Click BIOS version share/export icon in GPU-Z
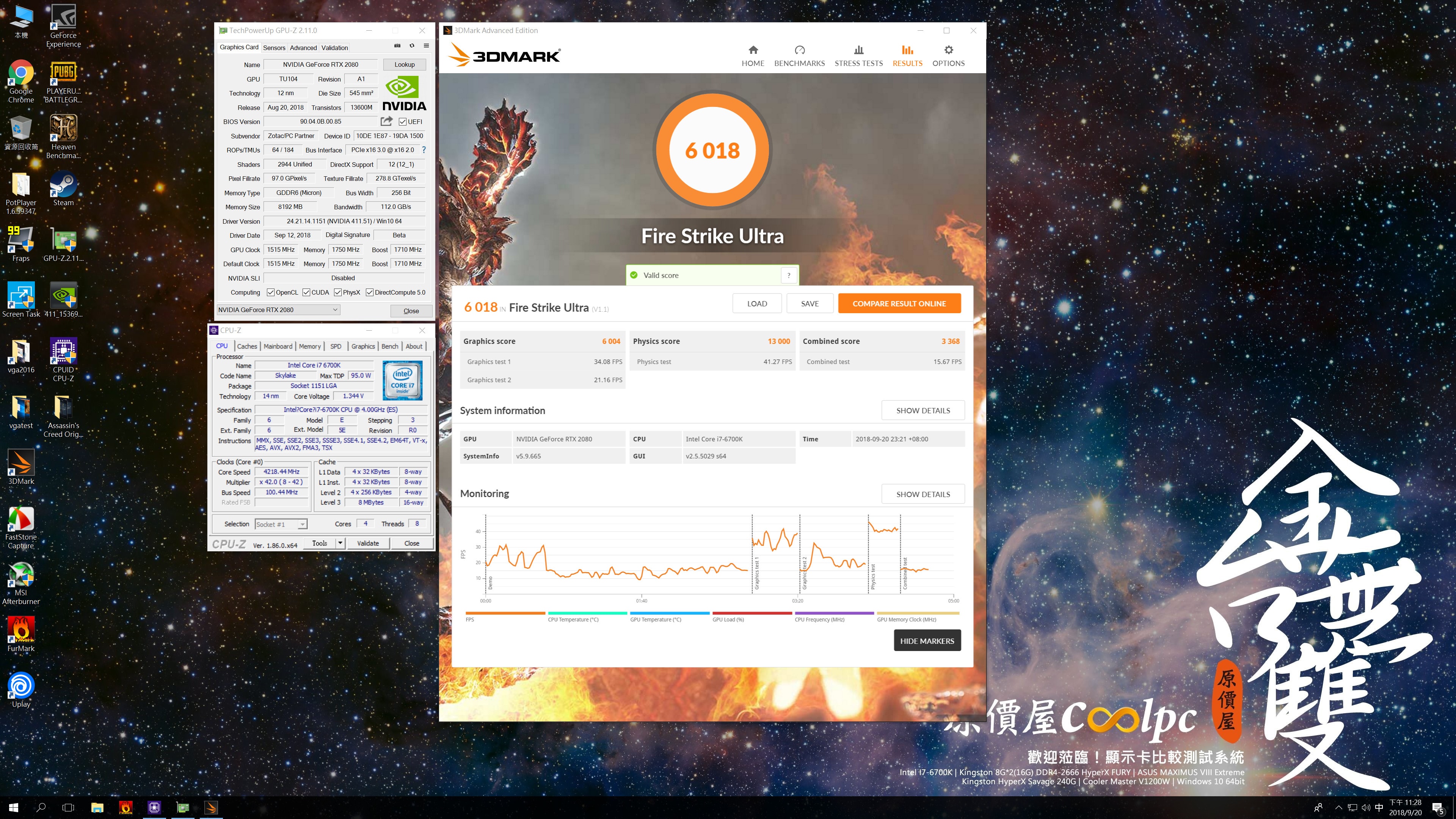1456x819 pixels. [x=387, y=121]
